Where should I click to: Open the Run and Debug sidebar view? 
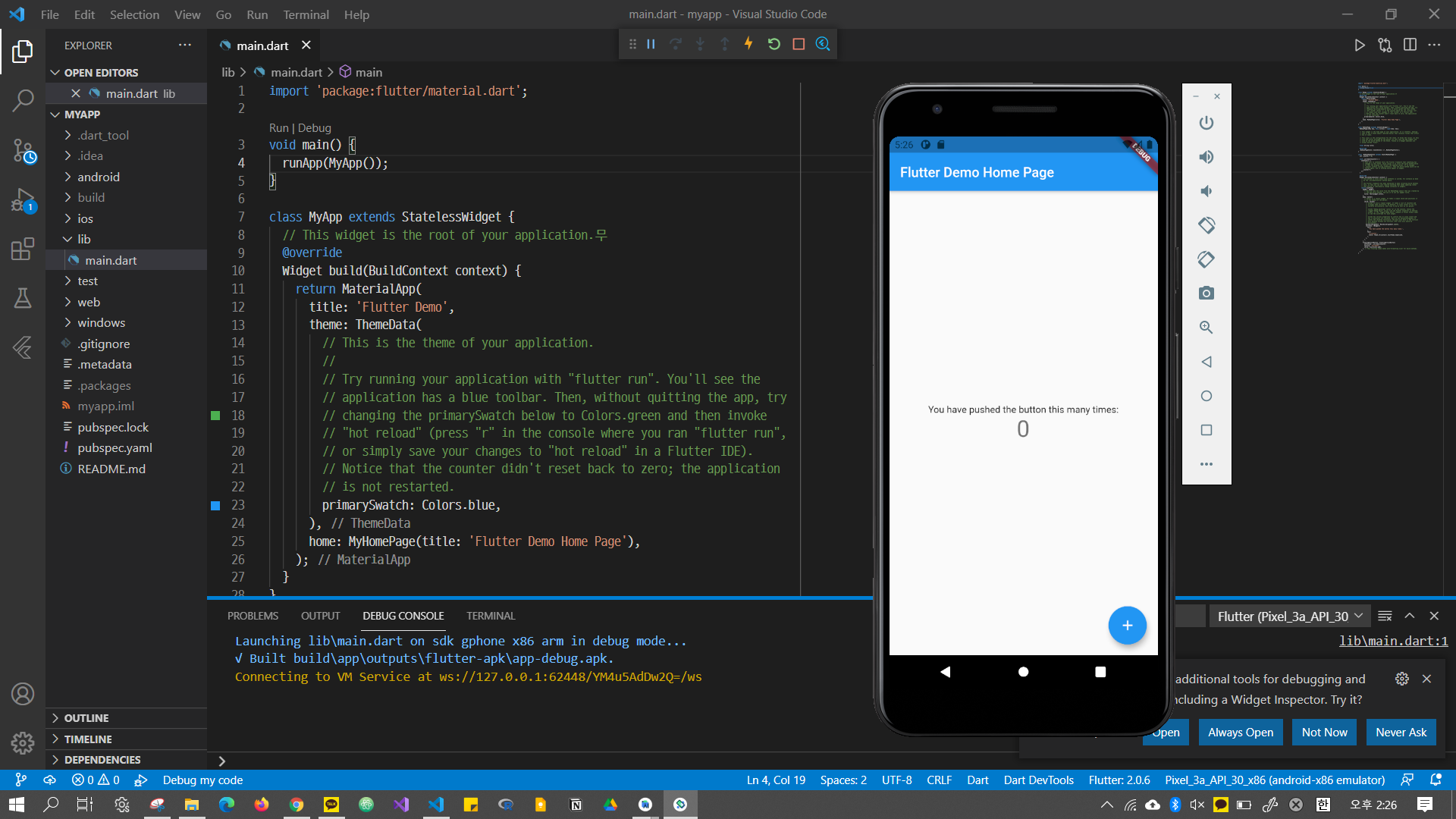(x=23, y=201)
